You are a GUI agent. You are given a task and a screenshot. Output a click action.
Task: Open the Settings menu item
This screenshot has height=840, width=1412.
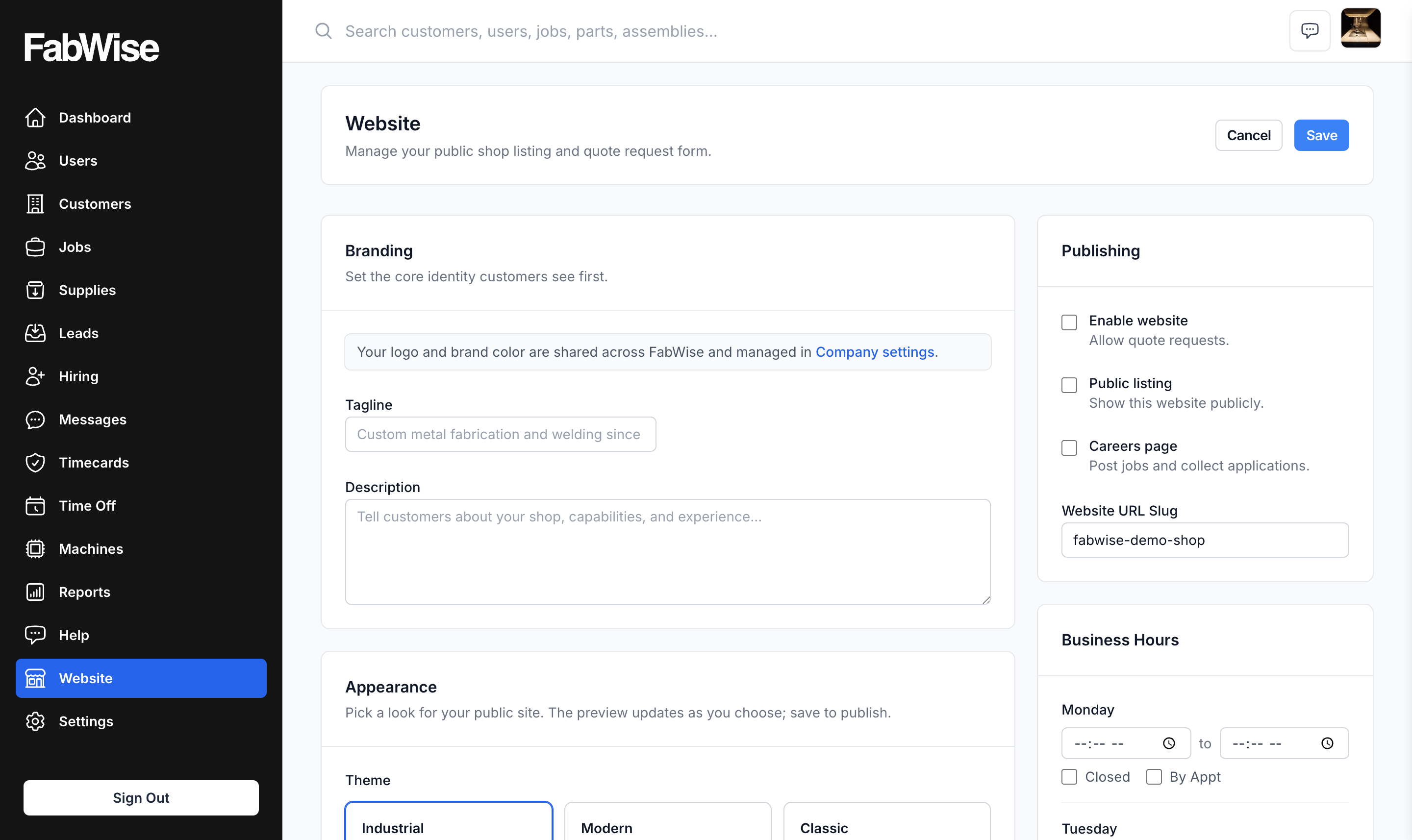pyautogui.click(x=141, y=721)
